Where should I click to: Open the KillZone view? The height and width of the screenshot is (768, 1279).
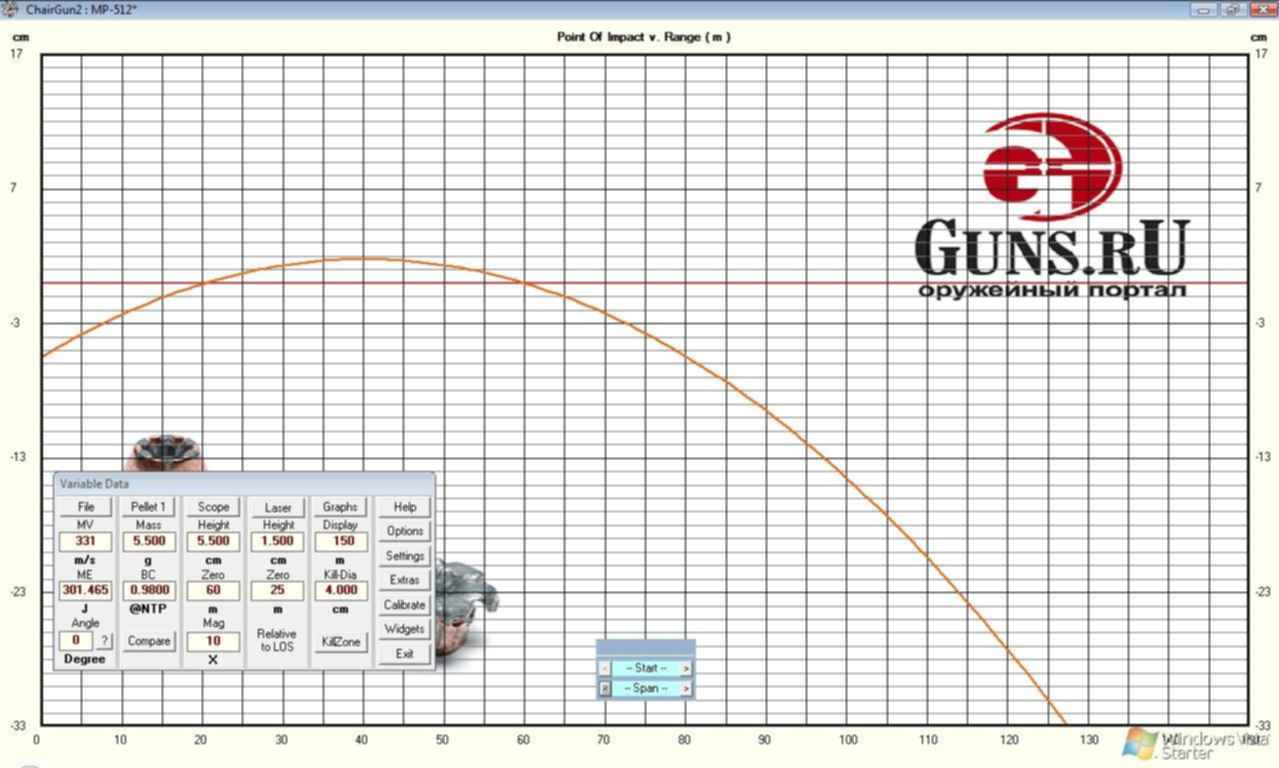(340, 641)
